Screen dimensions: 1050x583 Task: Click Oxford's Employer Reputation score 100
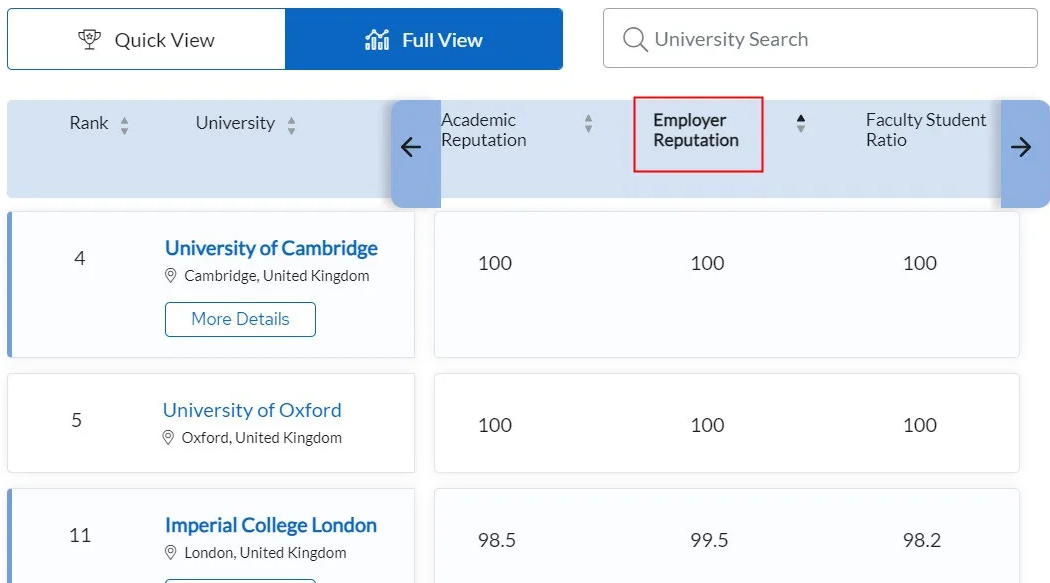(707, 425)
